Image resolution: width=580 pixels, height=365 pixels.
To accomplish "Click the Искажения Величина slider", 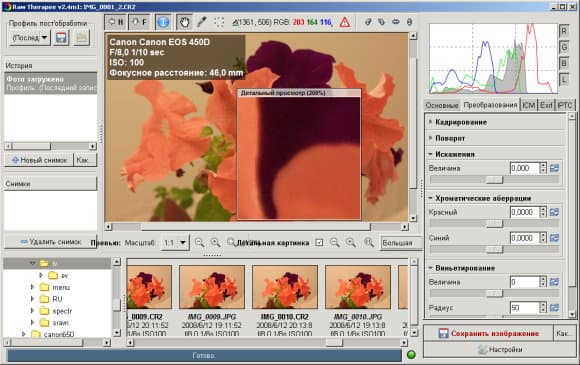I will point(495,180).
